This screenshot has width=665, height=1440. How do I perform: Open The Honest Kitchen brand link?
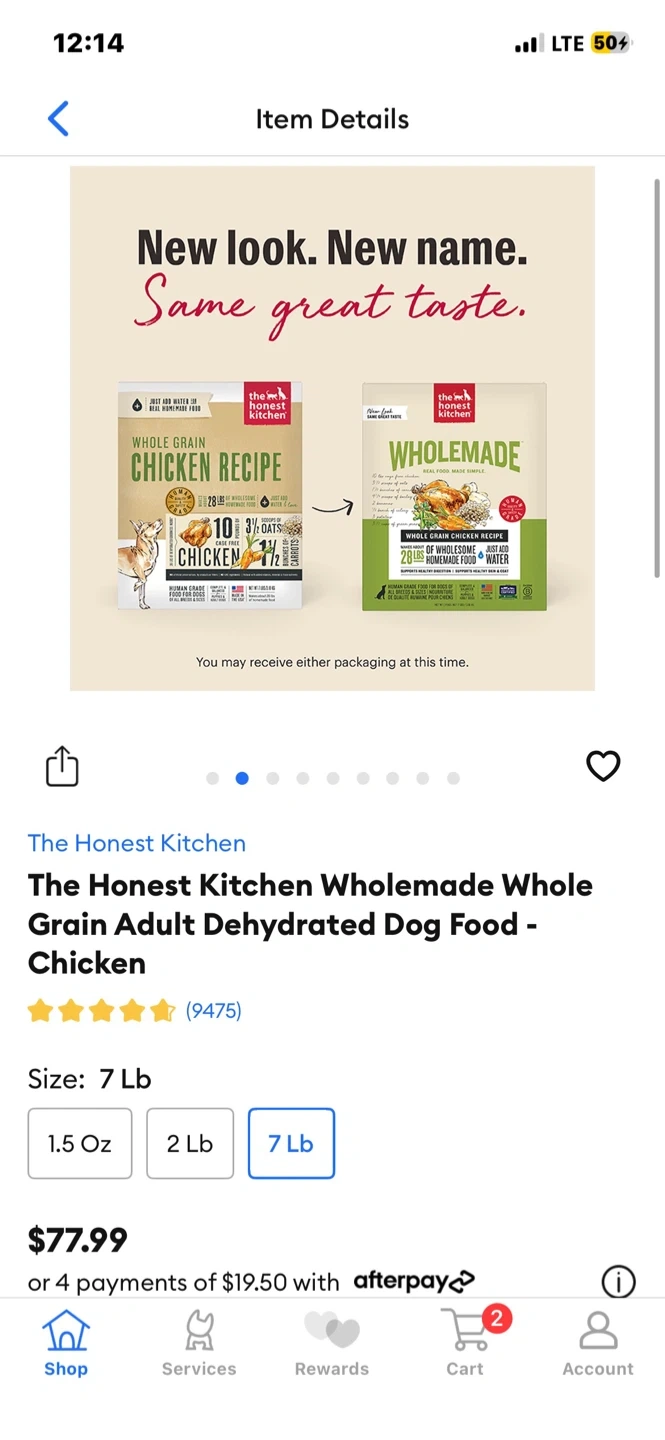click(x=137, y=843)
